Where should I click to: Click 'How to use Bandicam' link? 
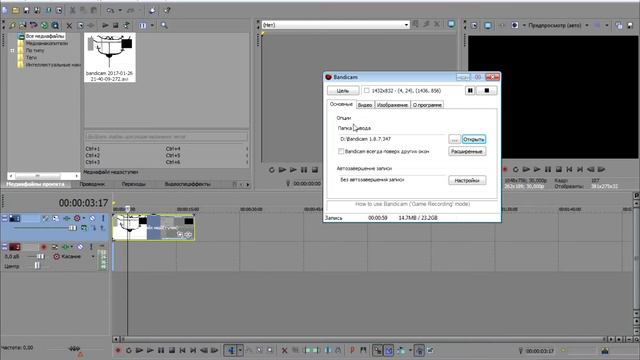[x=412, y=204]
